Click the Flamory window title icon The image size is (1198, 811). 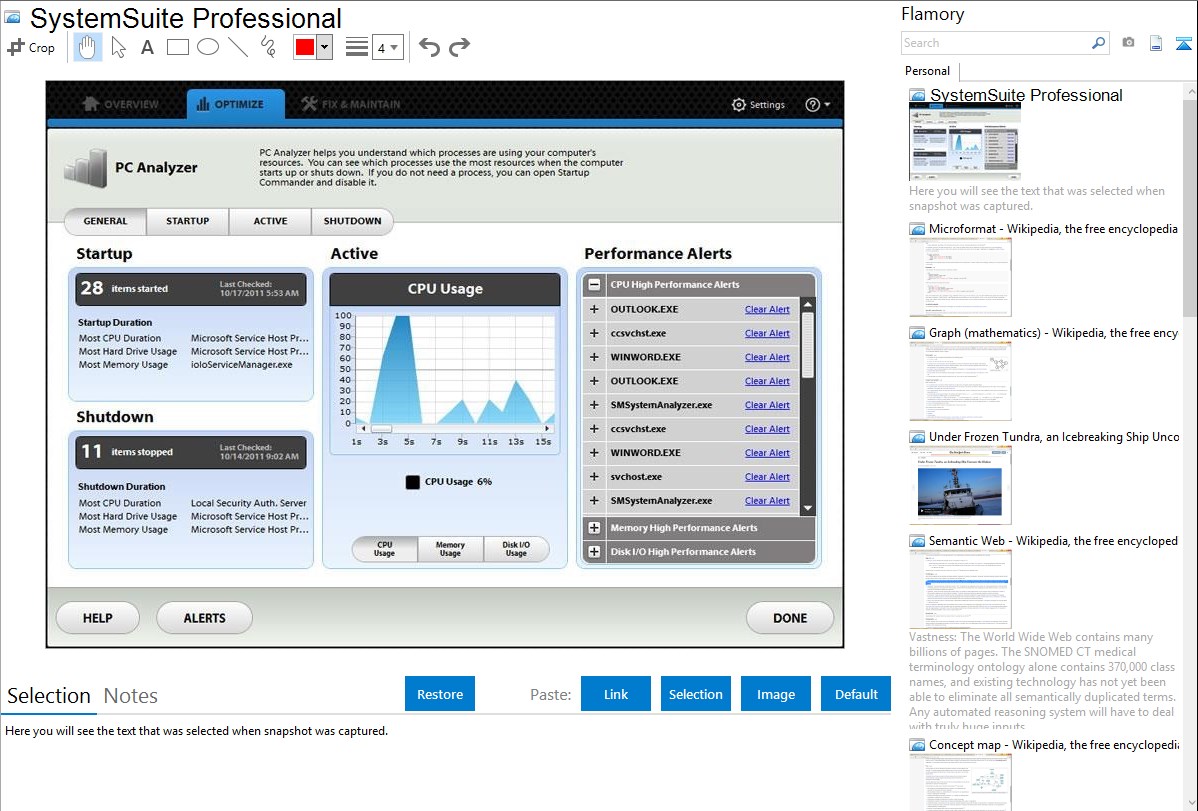[x=12, y=17]
